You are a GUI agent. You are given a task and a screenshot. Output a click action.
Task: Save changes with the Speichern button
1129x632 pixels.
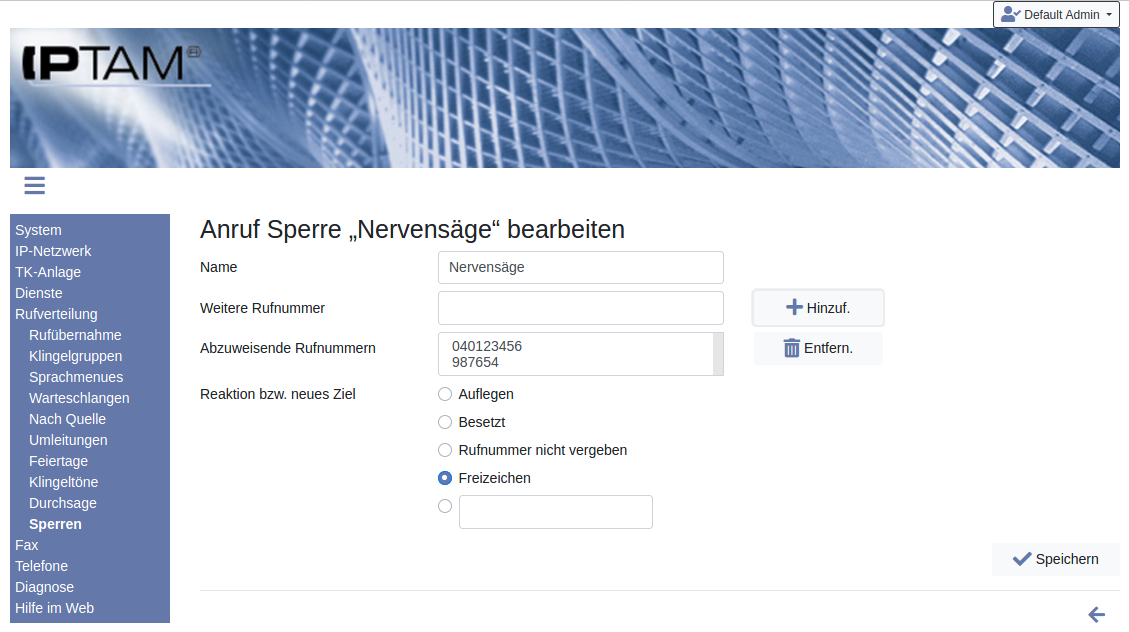[1055, 559]
